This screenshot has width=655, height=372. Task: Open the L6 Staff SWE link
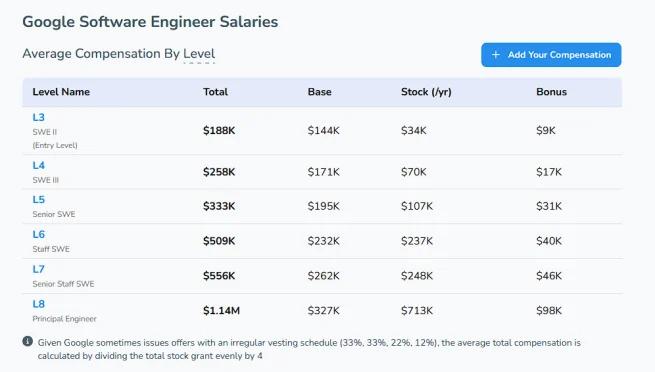[38, 234]
